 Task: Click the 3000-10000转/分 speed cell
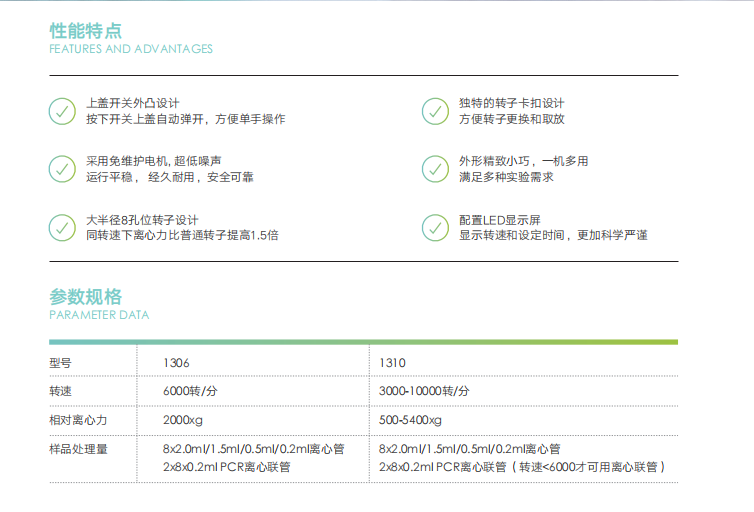click(425, 391)
